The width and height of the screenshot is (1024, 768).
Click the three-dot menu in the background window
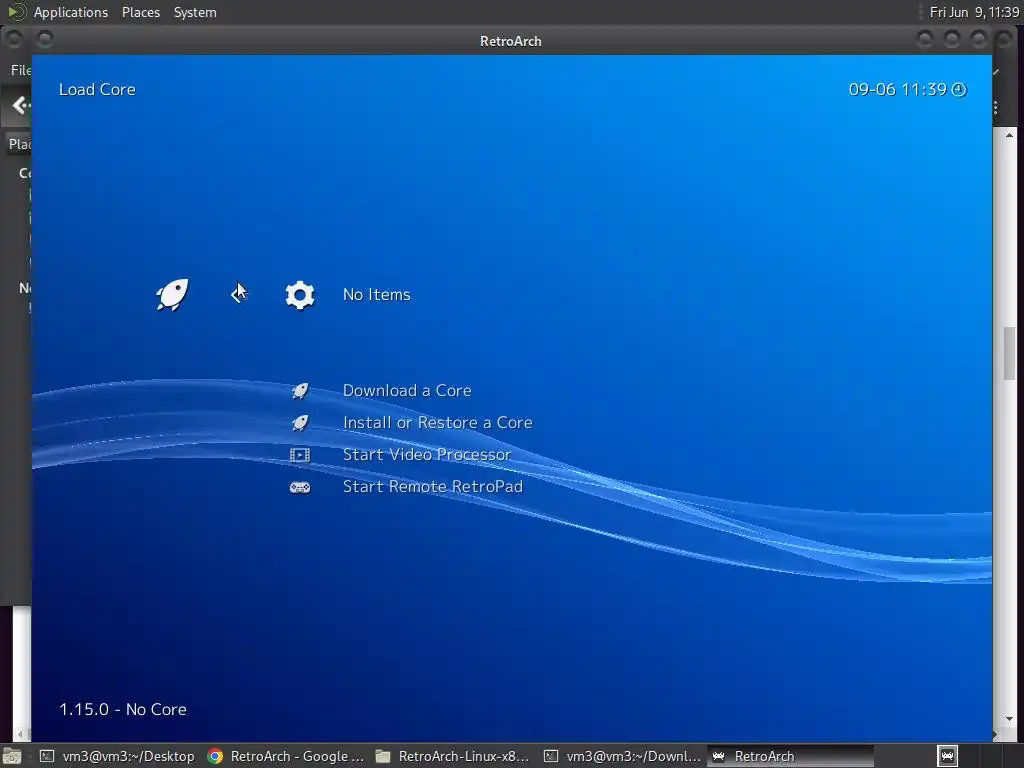click(x=995, y=108)
